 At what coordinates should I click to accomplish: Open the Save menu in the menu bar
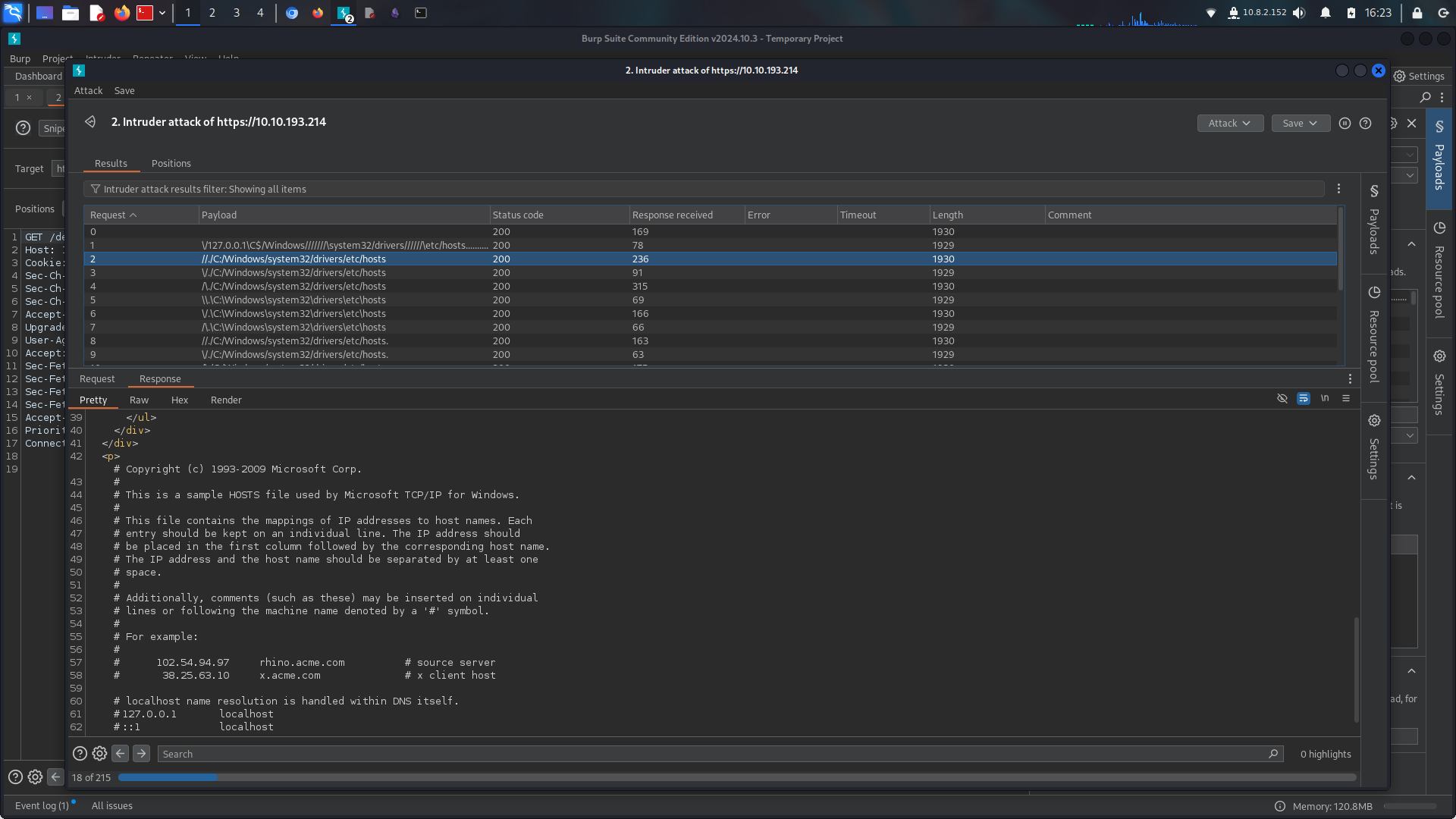coord(124,90)
